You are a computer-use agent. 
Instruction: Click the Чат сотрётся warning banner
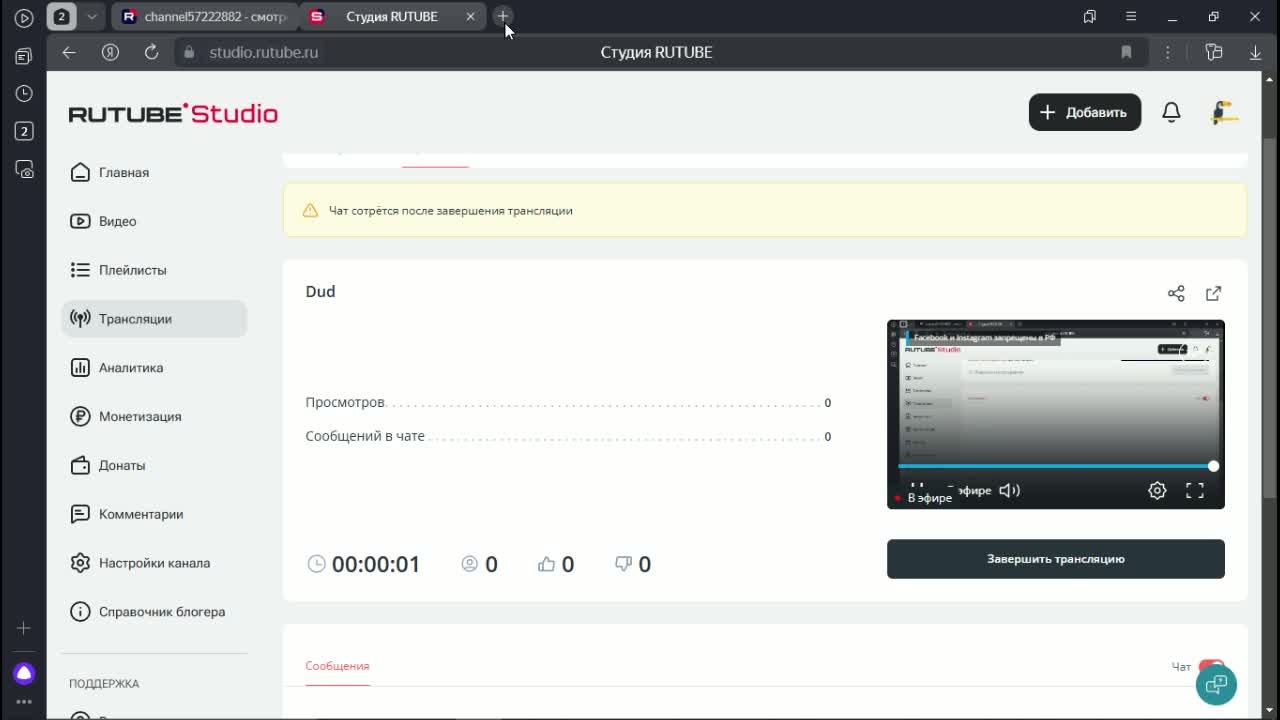pos(765,210)
